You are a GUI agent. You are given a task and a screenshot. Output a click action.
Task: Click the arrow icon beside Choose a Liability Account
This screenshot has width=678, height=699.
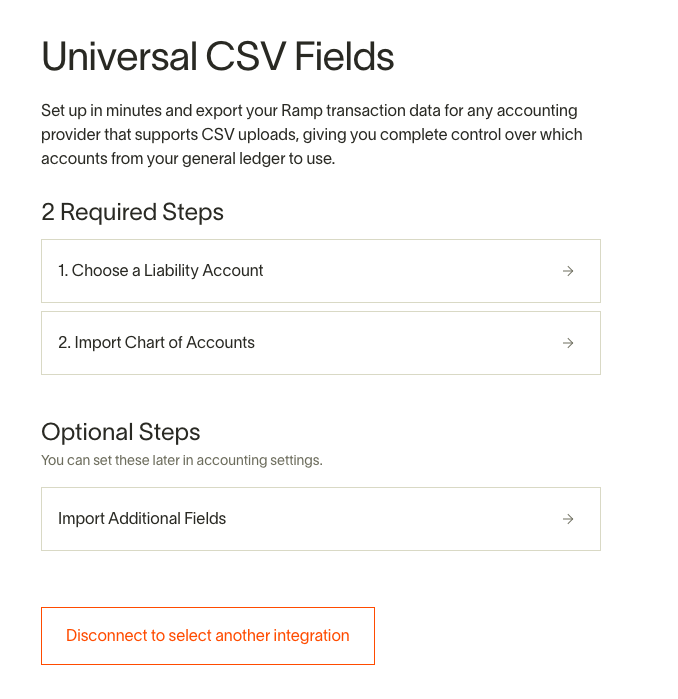(x=567, y=271)
